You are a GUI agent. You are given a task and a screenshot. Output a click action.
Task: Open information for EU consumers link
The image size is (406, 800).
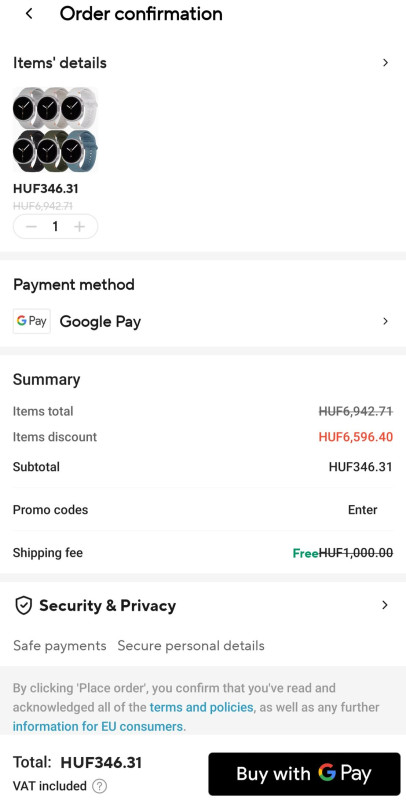(97, 726)
